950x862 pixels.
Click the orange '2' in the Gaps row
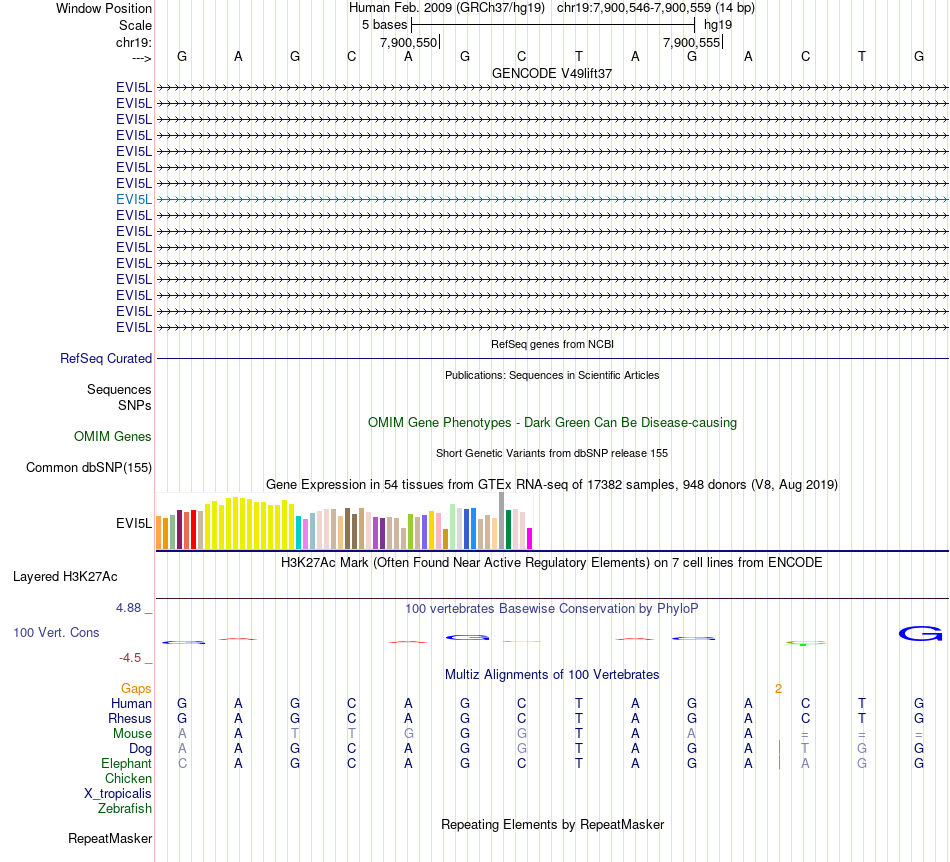[779, 689]
